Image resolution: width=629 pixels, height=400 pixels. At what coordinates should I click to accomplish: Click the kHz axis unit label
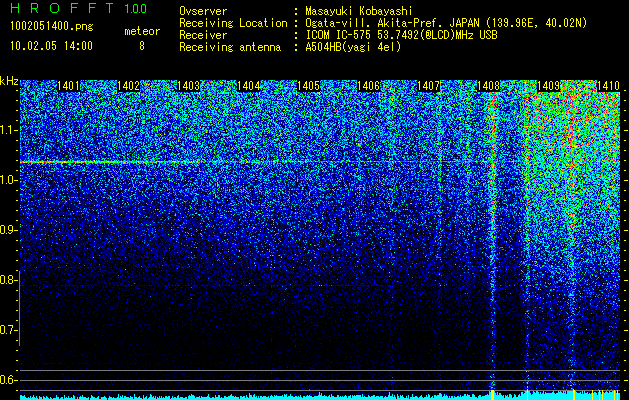(9, 81)
